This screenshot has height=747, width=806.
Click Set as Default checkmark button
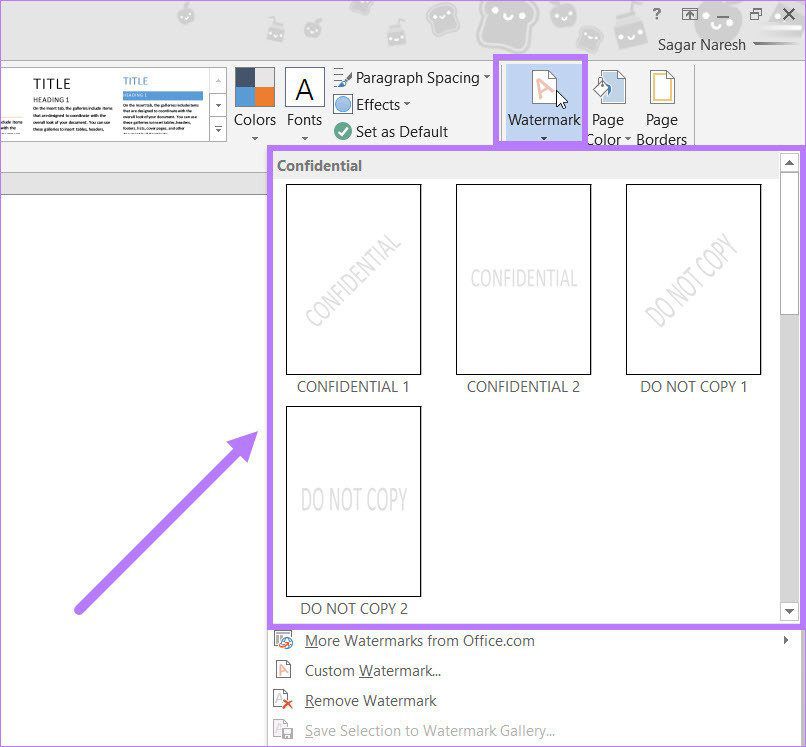[x=392, y=132]
